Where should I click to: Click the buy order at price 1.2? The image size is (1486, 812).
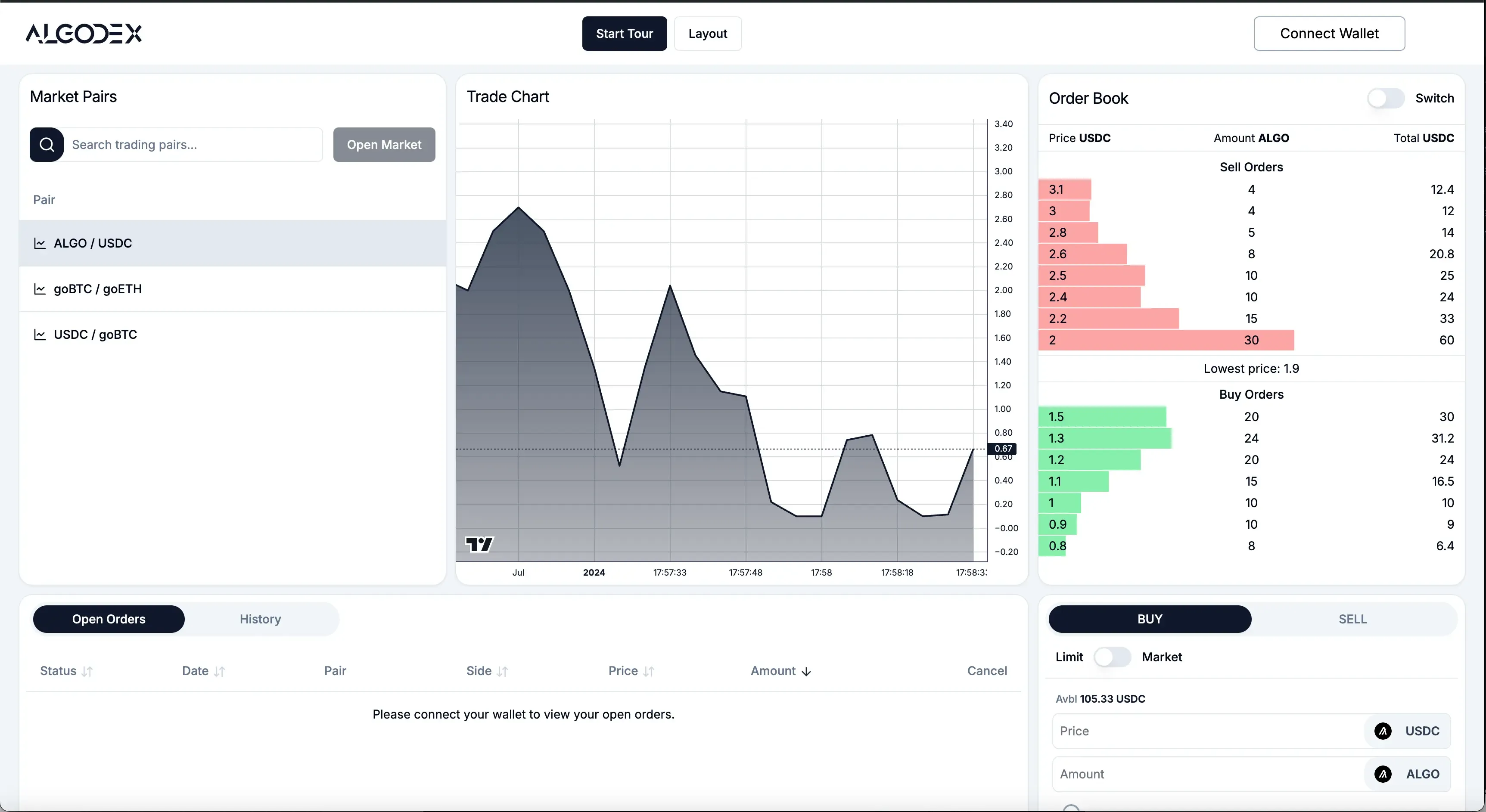[1251, 460]
